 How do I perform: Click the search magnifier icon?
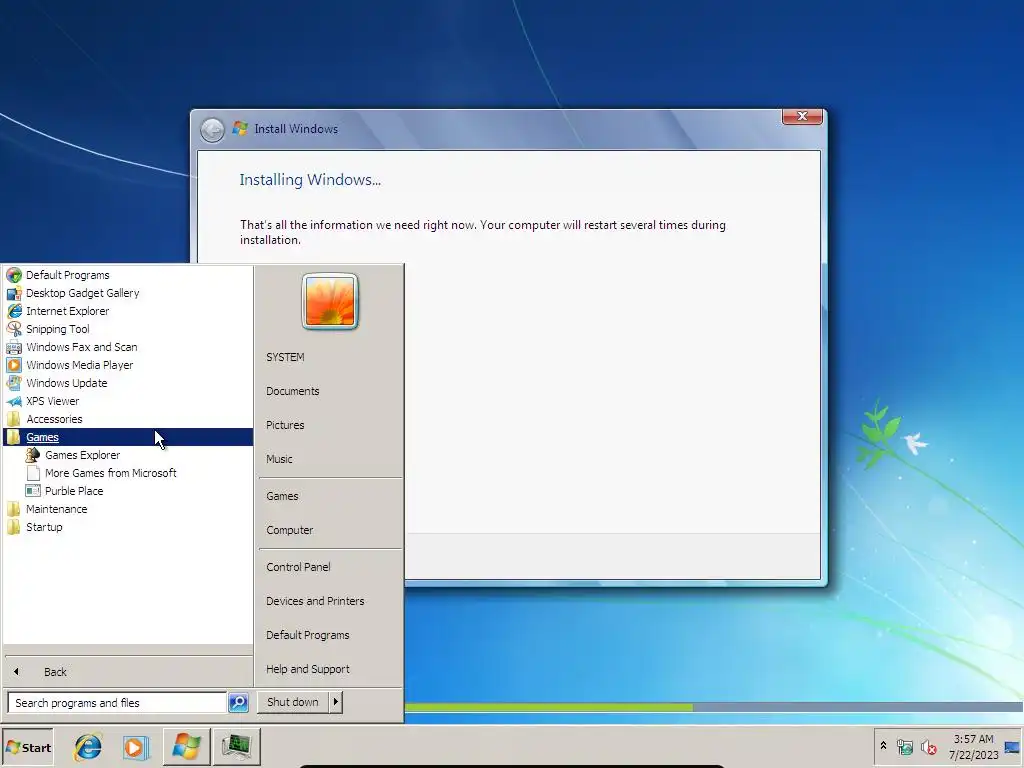[x=238, y=703]
